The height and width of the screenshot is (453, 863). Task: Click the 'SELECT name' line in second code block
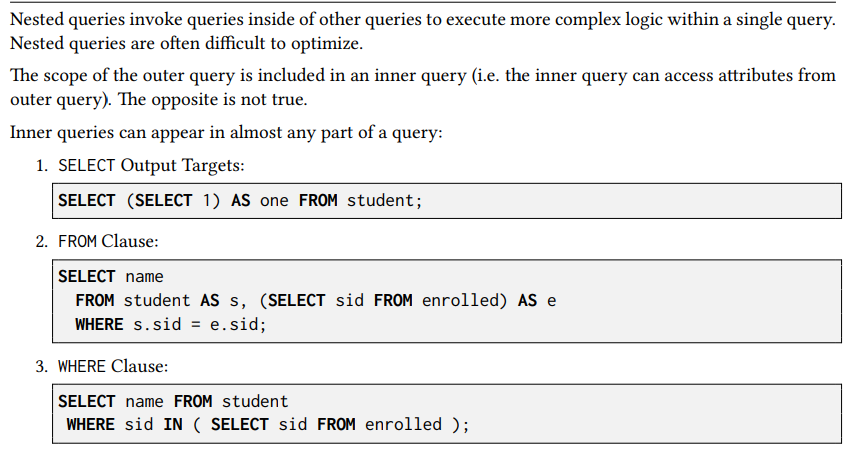point(111,276)
